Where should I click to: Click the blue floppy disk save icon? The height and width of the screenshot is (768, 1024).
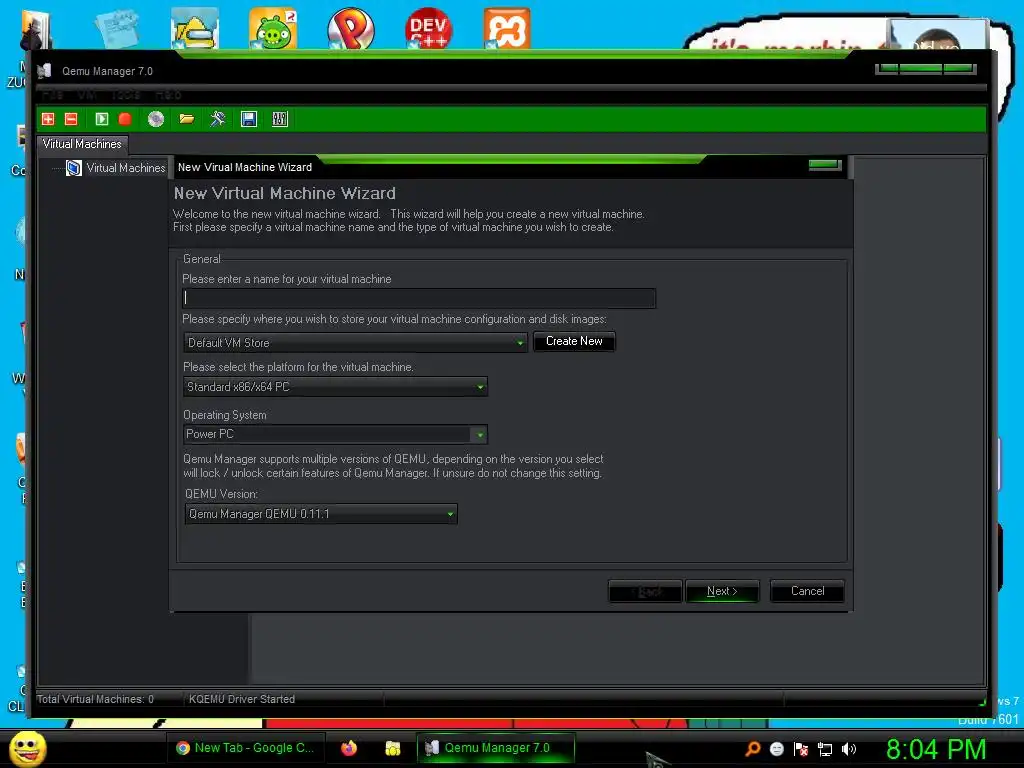[x=249, y=119]
